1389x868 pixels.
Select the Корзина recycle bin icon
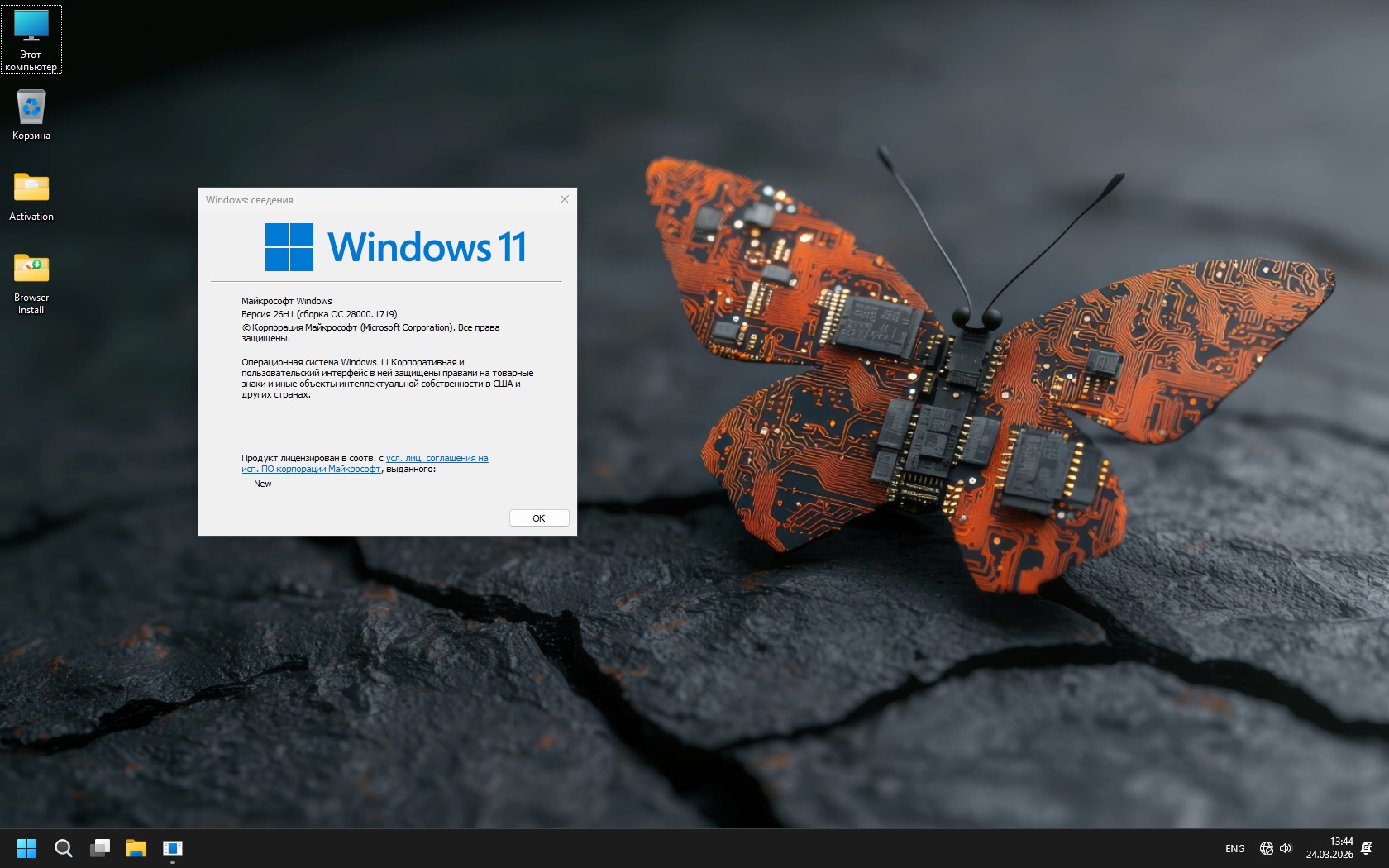coord(31,115)
